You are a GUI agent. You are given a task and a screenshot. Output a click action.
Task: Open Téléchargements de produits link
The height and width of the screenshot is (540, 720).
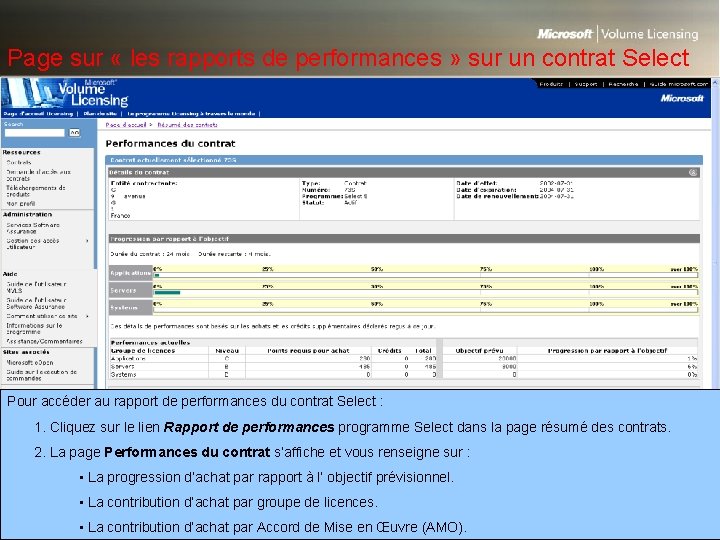pos(36,191)
